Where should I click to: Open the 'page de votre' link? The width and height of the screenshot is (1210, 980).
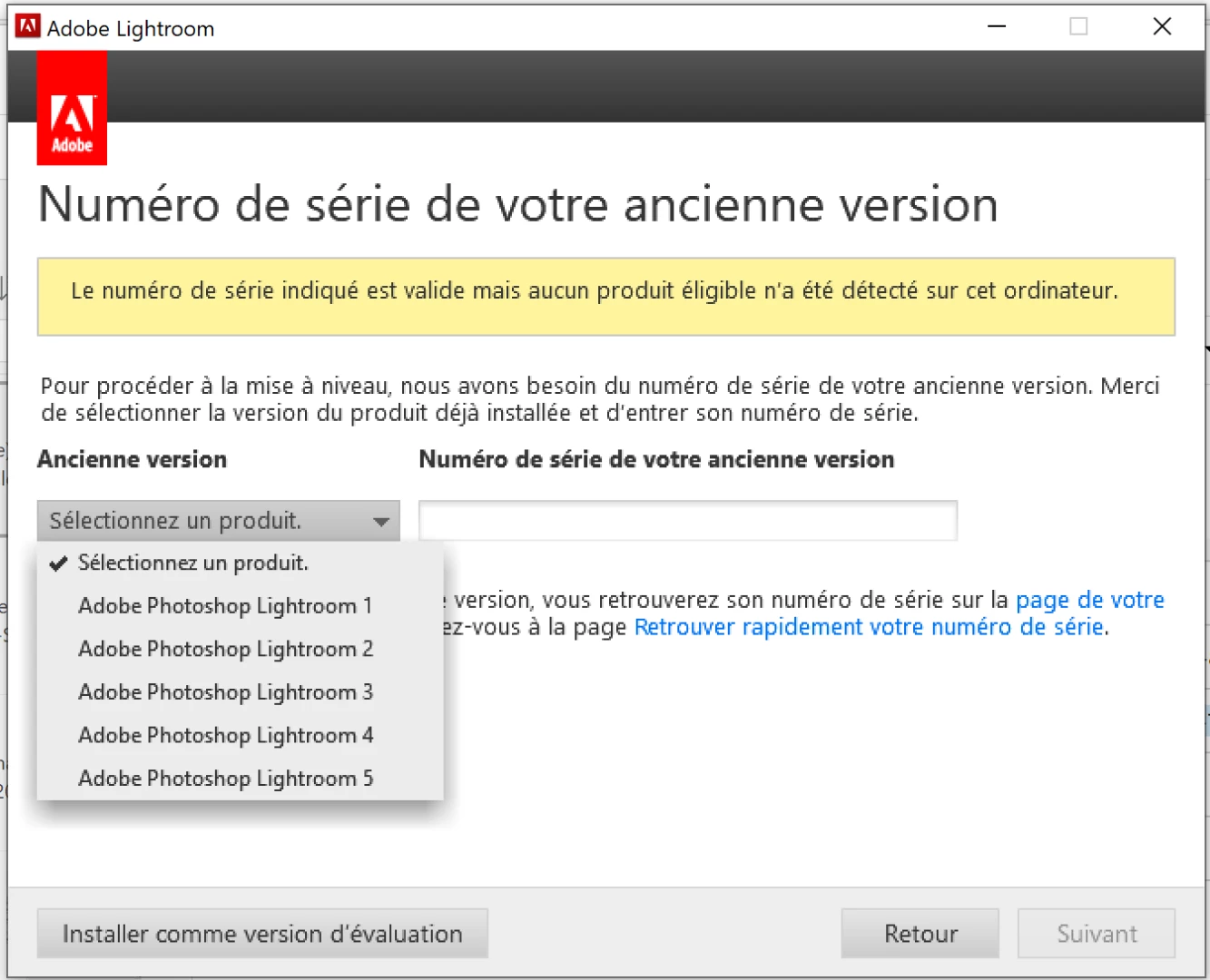(x=1089, y=600)
